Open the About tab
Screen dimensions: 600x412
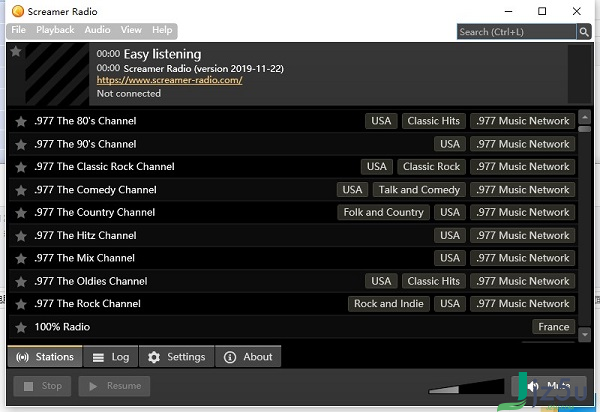[x=248, y=357]
